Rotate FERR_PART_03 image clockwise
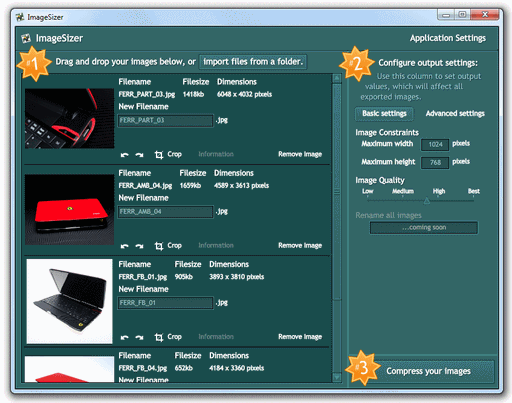This screenshot has height=403, width=512. pos(139,155)
